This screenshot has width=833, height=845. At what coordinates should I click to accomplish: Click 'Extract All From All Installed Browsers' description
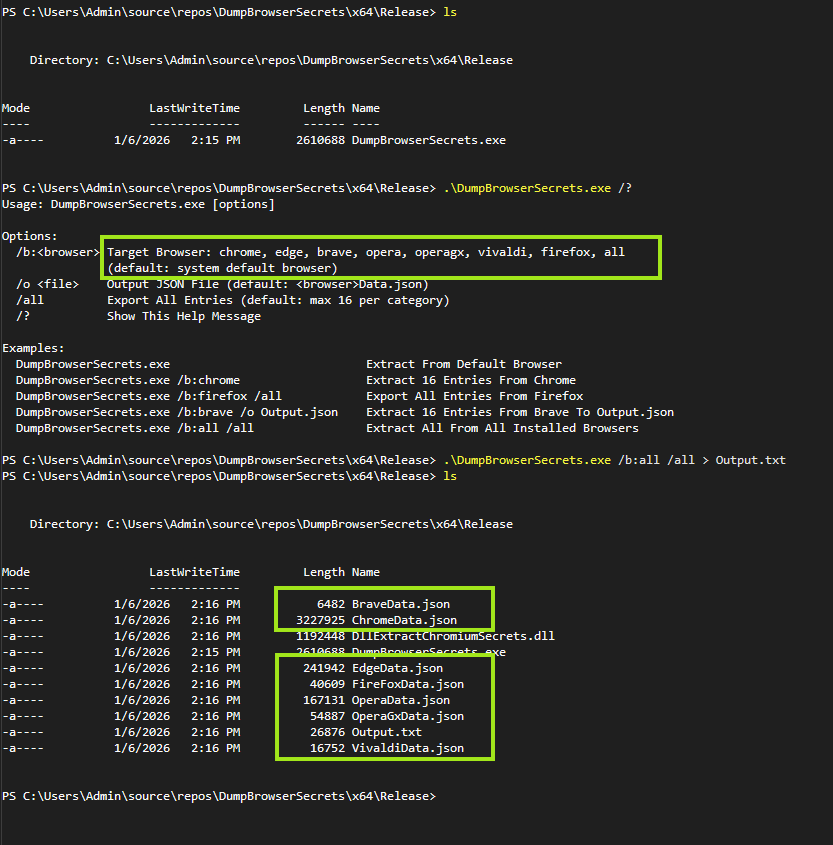point(502,428)
